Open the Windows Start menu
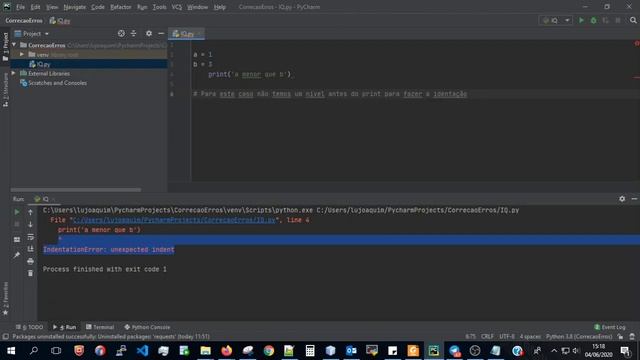 (11, 351)
